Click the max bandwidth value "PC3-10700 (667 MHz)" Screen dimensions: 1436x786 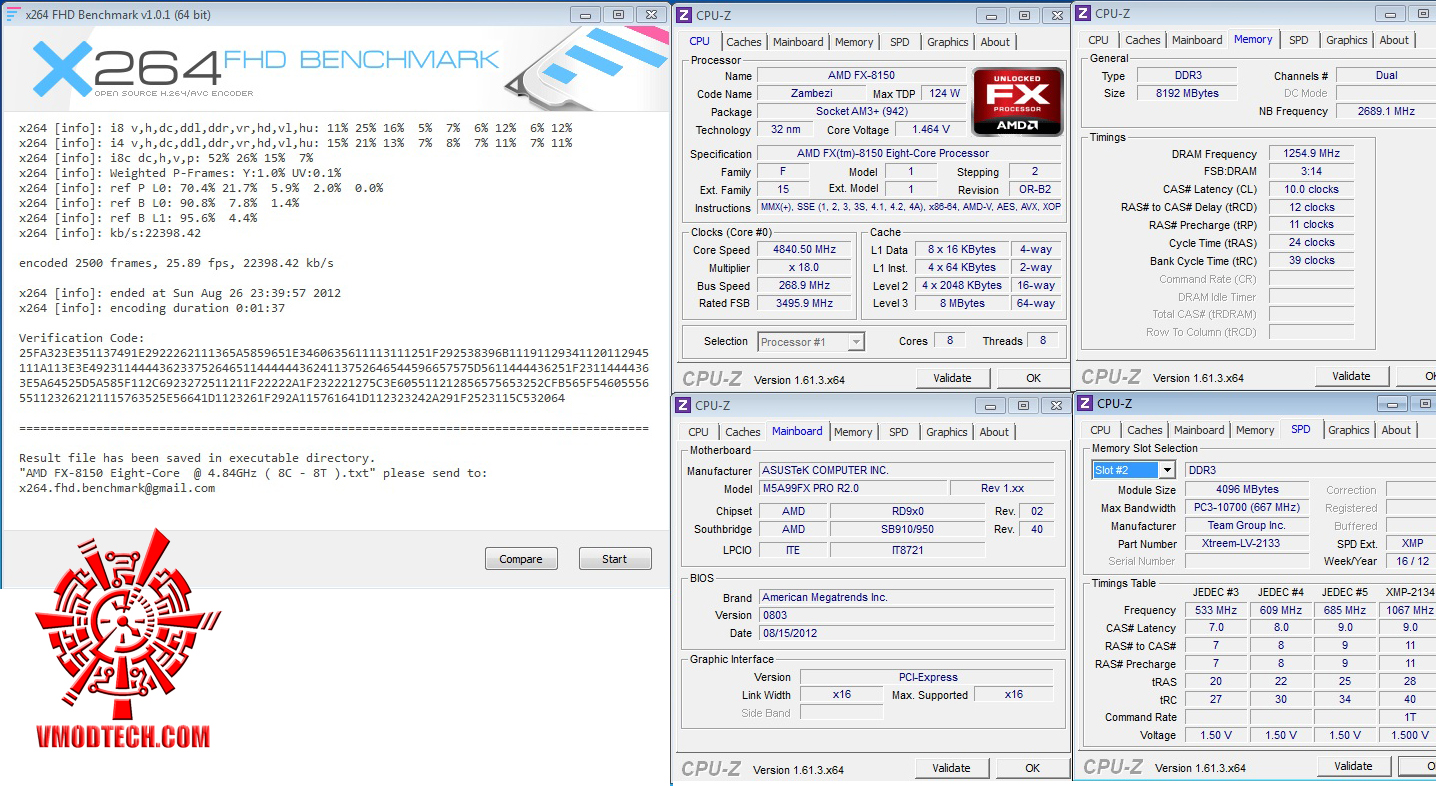[x=1247, y=508]
